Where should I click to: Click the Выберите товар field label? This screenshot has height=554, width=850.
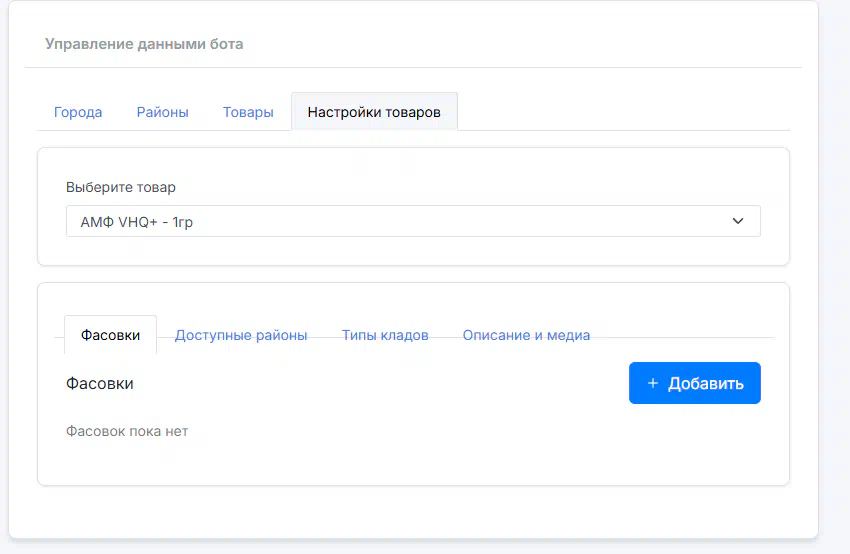(x=121, y=187)
